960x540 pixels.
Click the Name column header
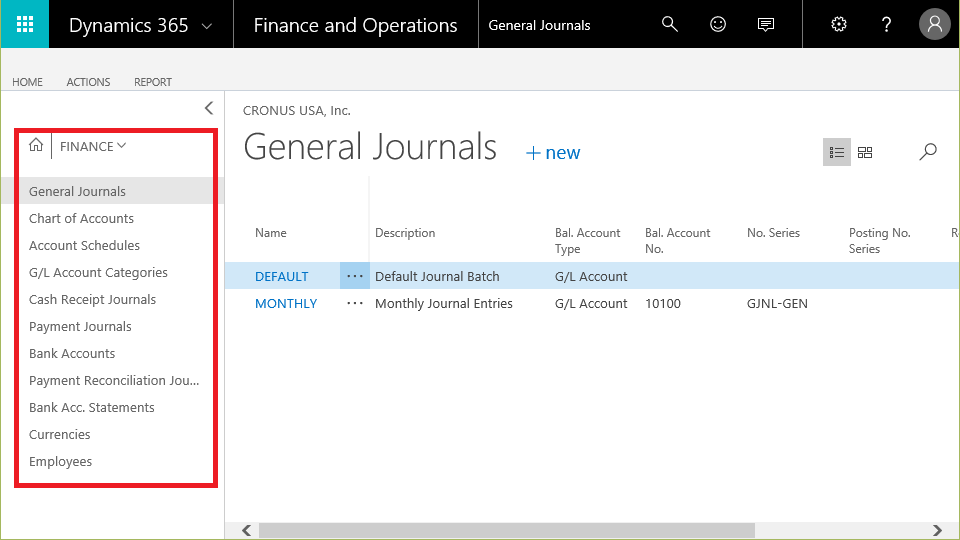pyautogui.click(x=271, y=233)
